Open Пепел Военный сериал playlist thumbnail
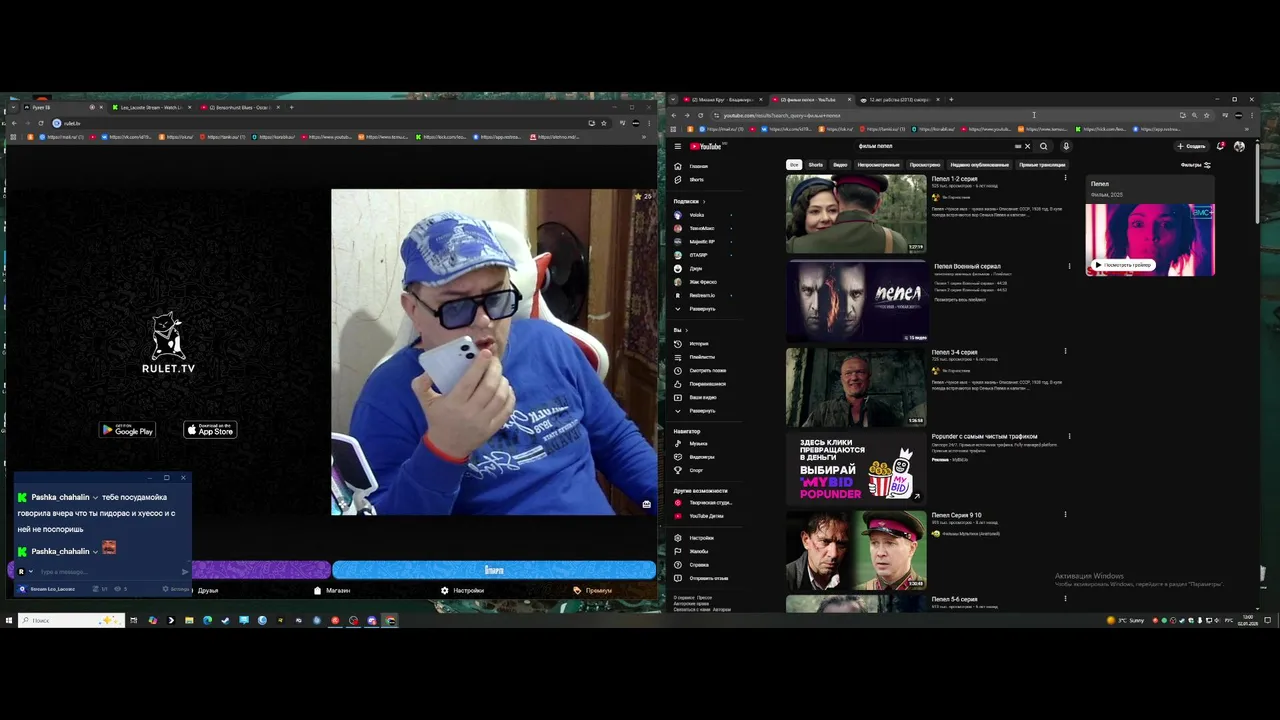The image size is (1280, 720). 856,301
